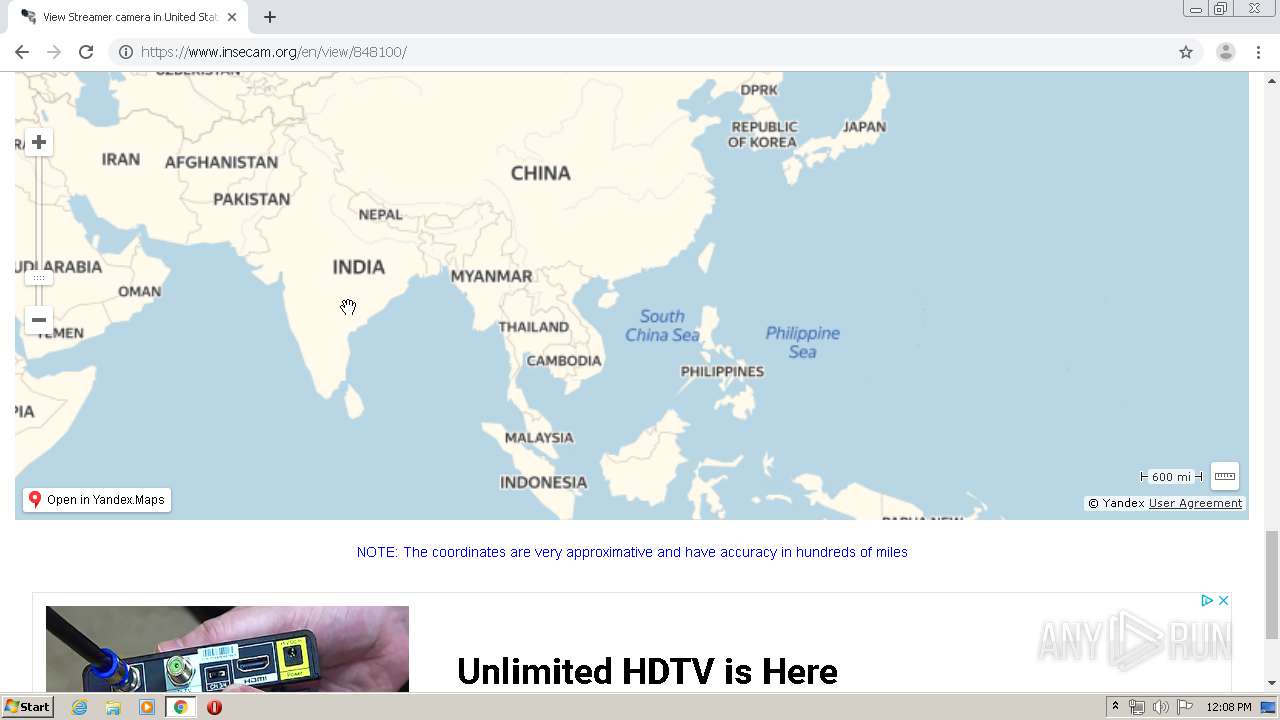Click the INDIA label on the map

click(358, 267)
